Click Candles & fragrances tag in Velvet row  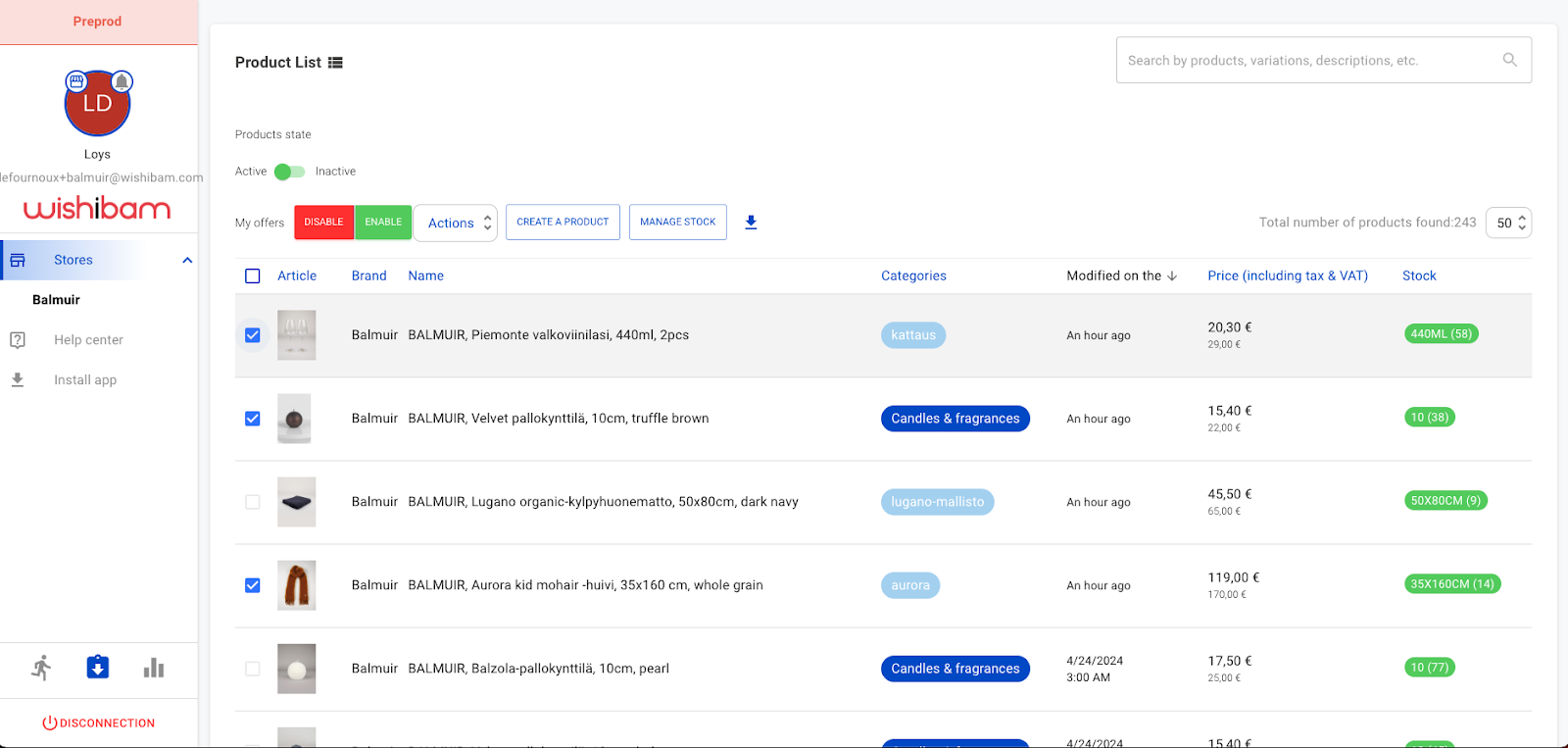point(955,419)
